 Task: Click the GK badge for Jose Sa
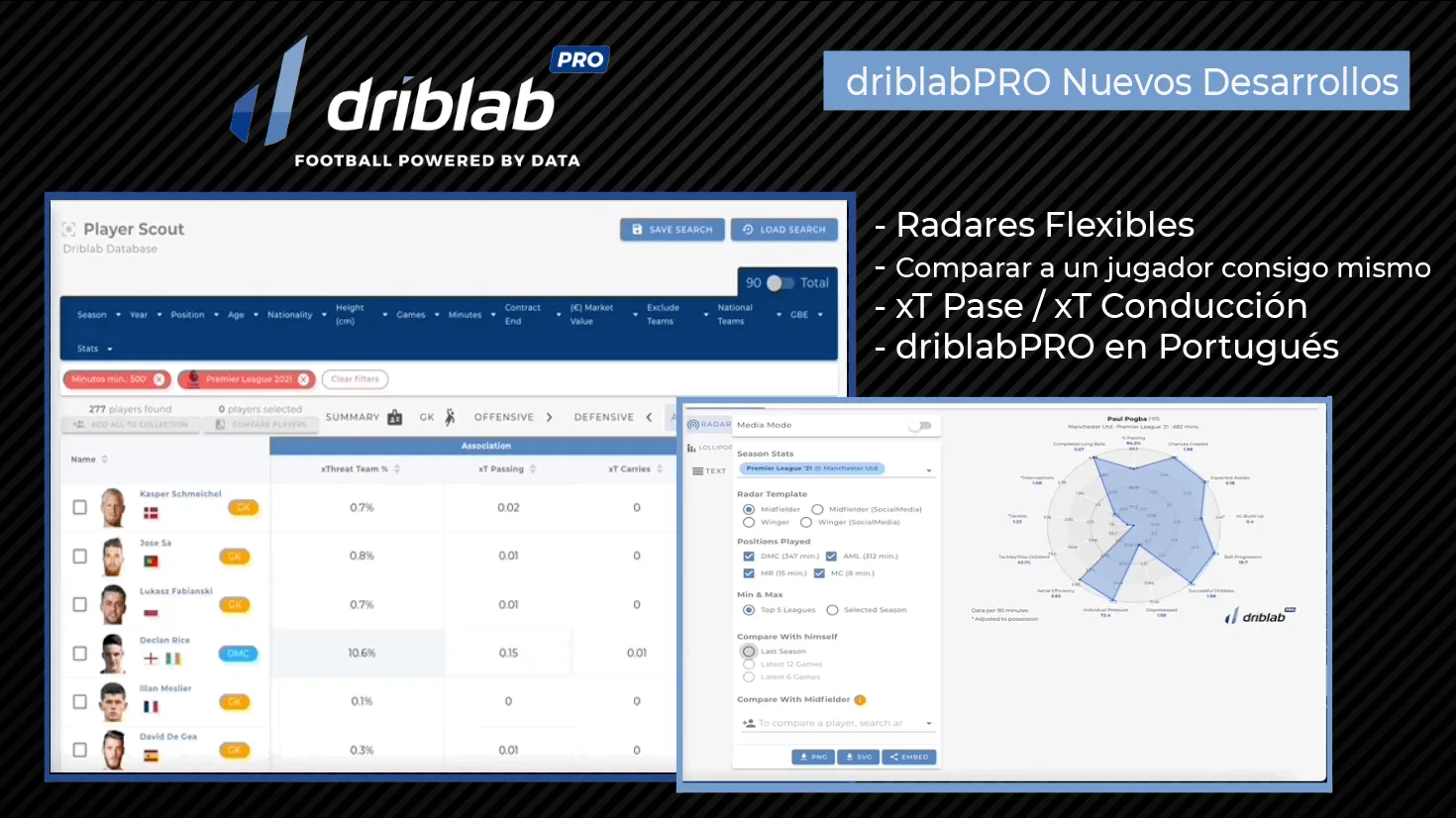pos(235,557)
